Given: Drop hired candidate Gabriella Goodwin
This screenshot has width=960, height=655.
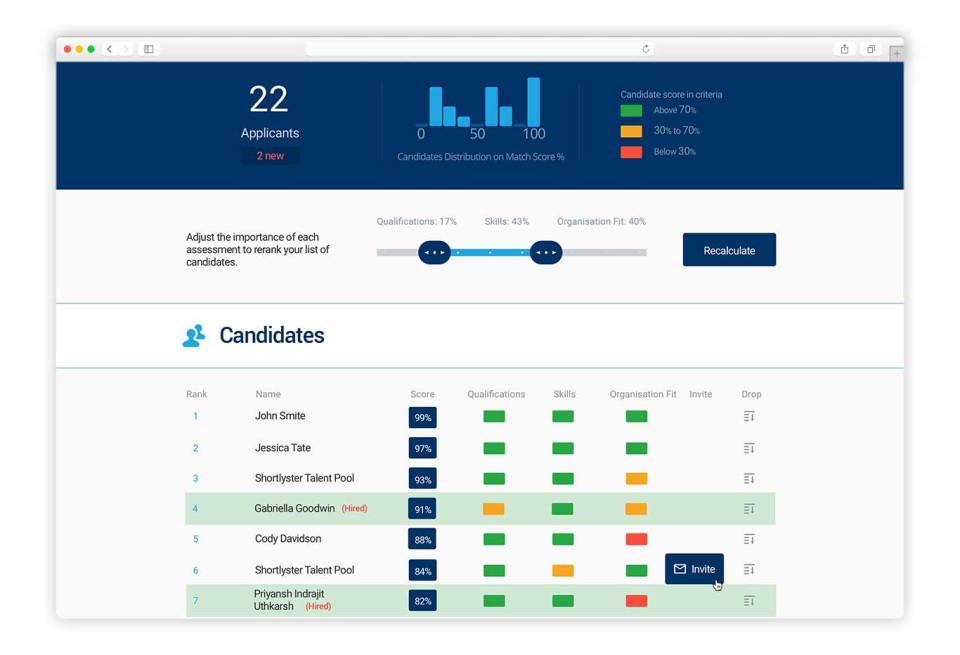Looking at the screenshot, I should 749,508.
